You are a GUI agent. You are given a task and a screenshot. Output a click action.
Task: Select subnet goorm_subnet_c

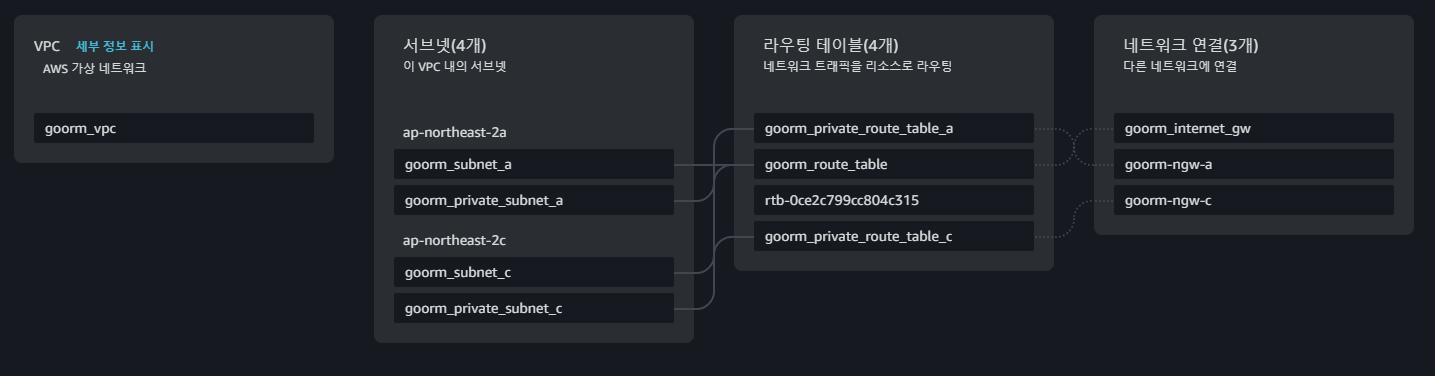[x=534, y=272]
